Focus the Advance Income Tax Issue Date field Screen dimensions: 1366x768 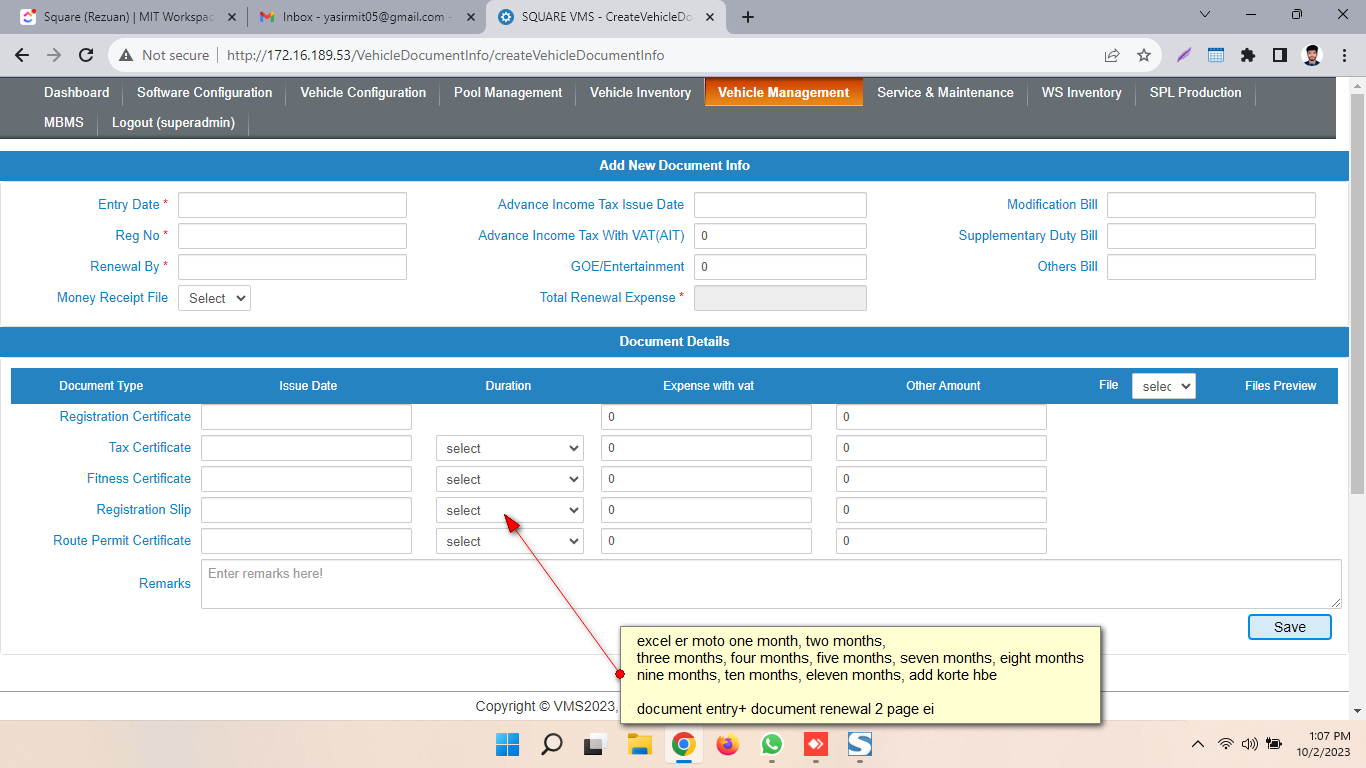[780, 205]
